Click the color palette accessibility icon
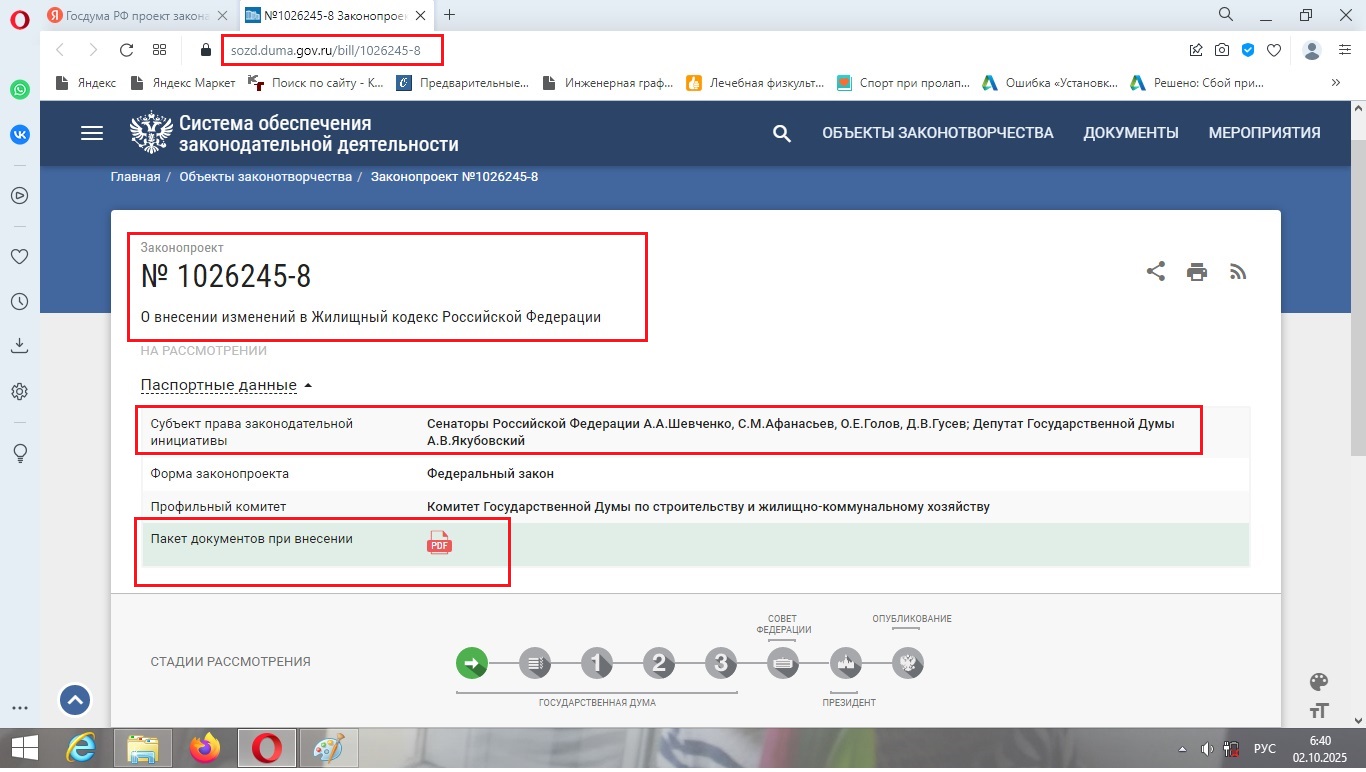 tap(1319, 682)
